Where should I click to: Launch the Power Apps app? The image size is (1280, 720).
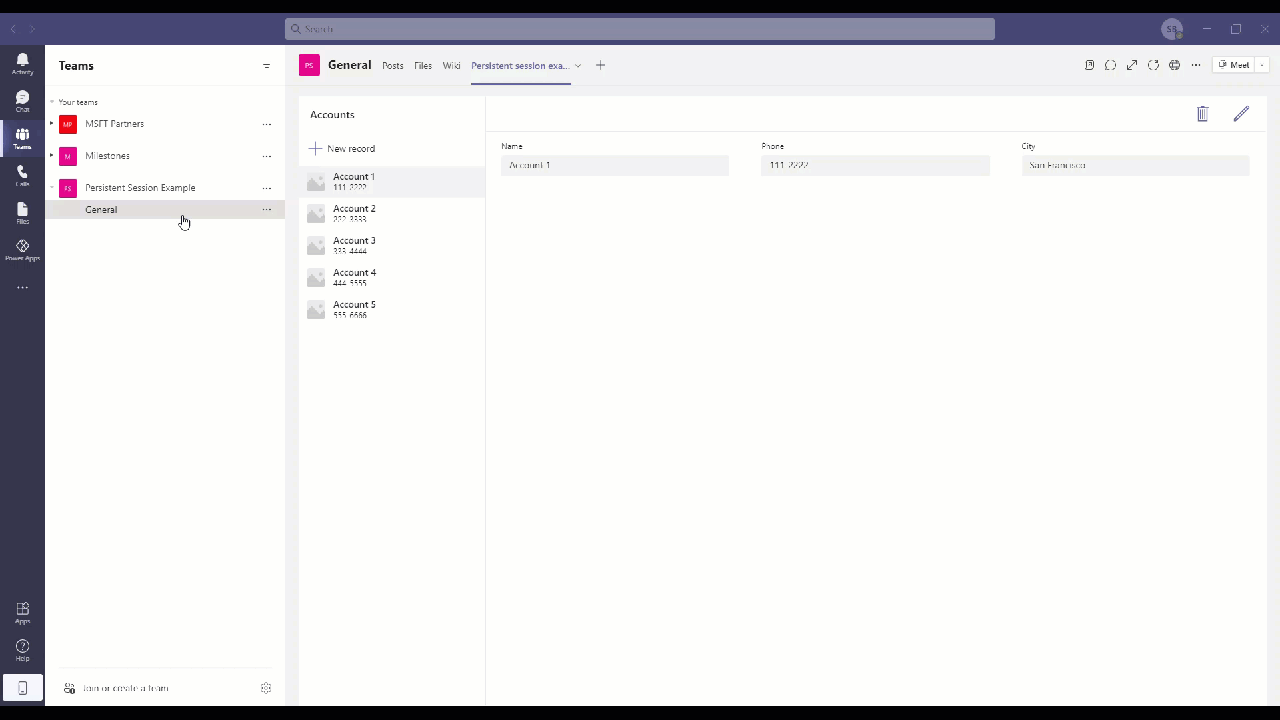tap(22, 249)
